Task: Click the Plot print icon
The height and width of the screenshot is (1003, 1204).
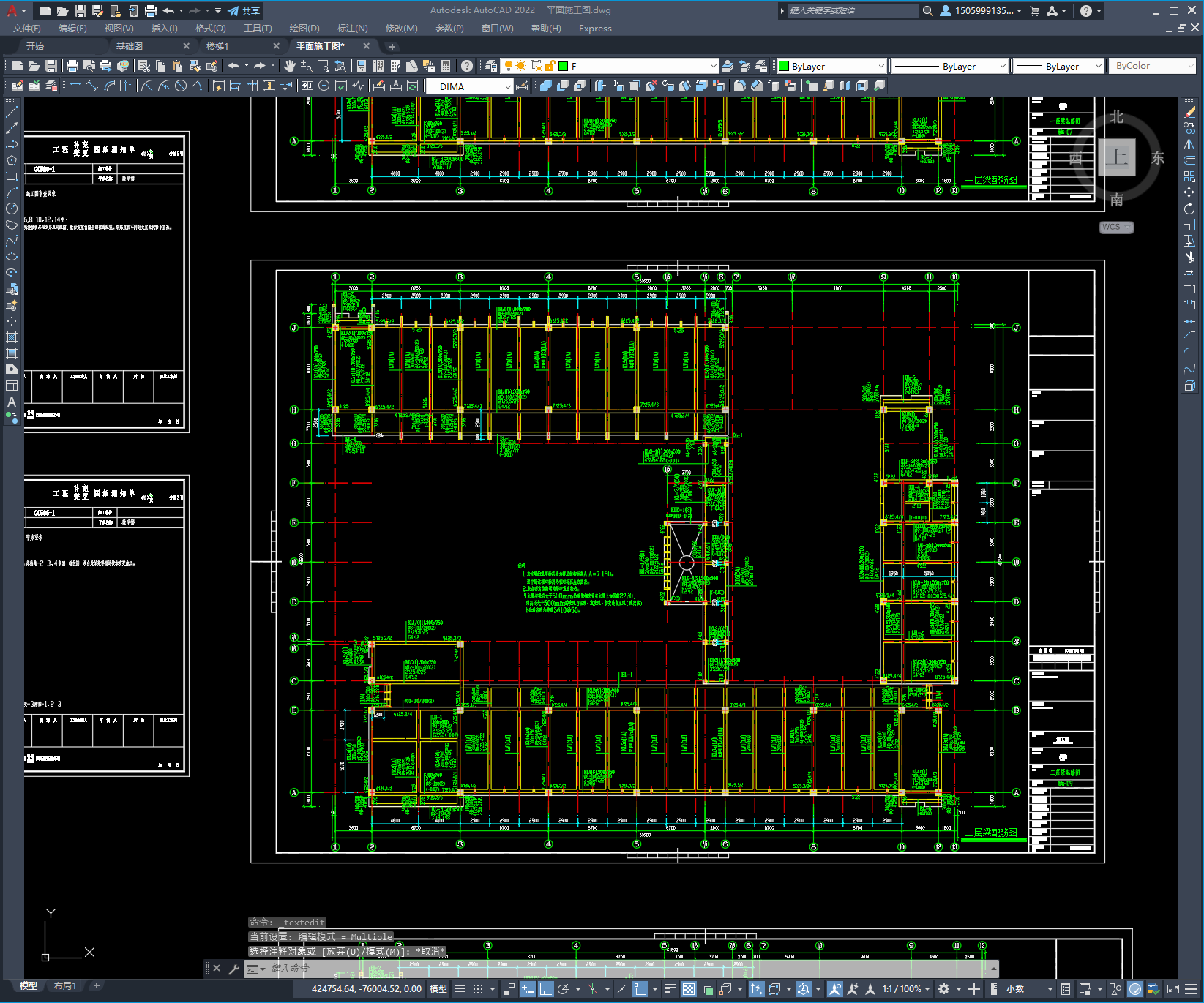Action: (72, 66)
